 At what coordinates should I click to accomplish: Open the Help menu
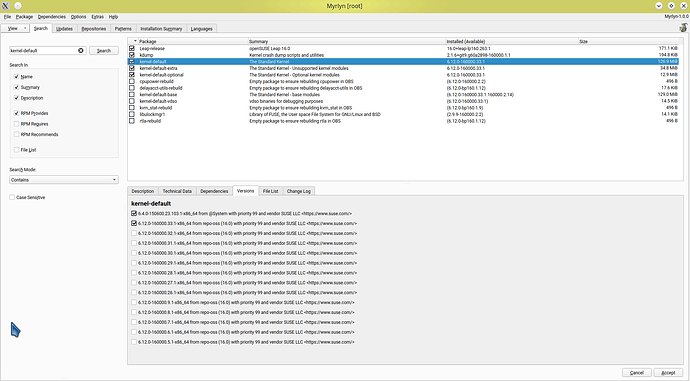coord(113,17)
